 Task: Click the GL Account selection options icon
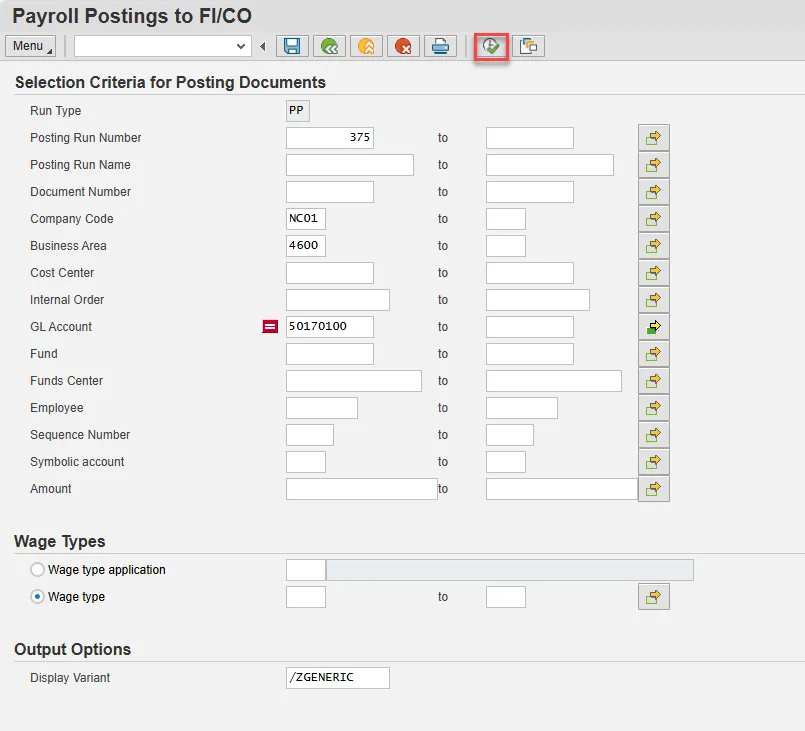click(270, 327)
